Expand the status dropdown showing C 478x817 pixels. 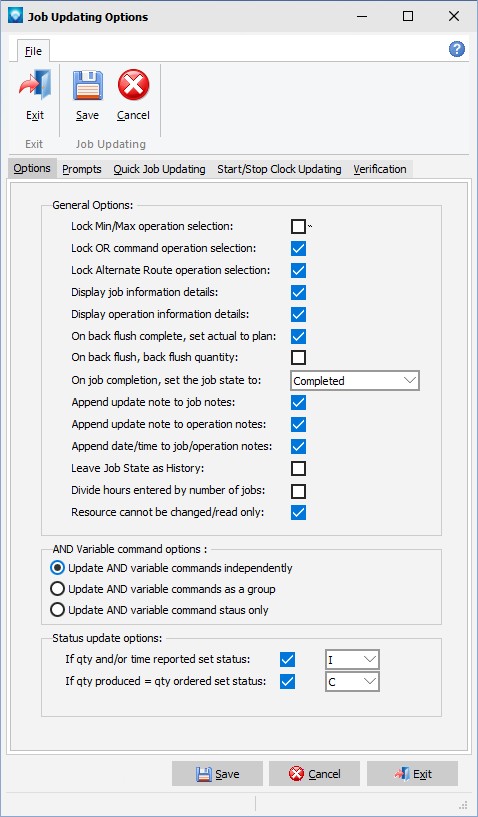point(352,682)
